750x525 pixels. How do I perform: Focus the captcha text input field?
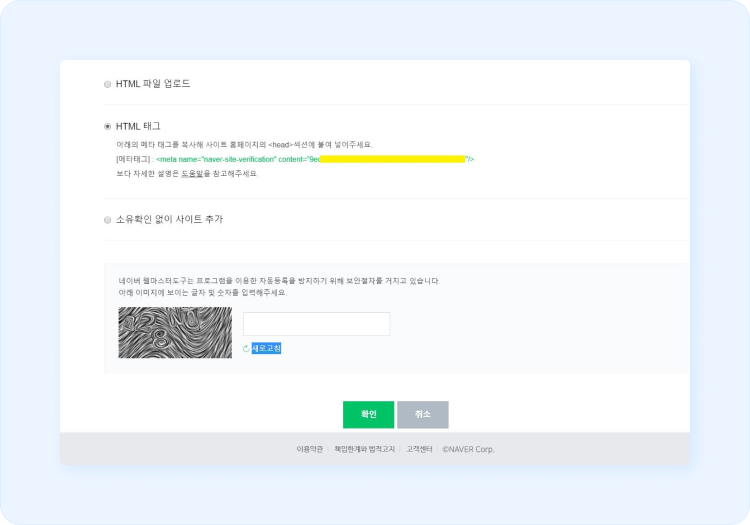tap(316, 324)
